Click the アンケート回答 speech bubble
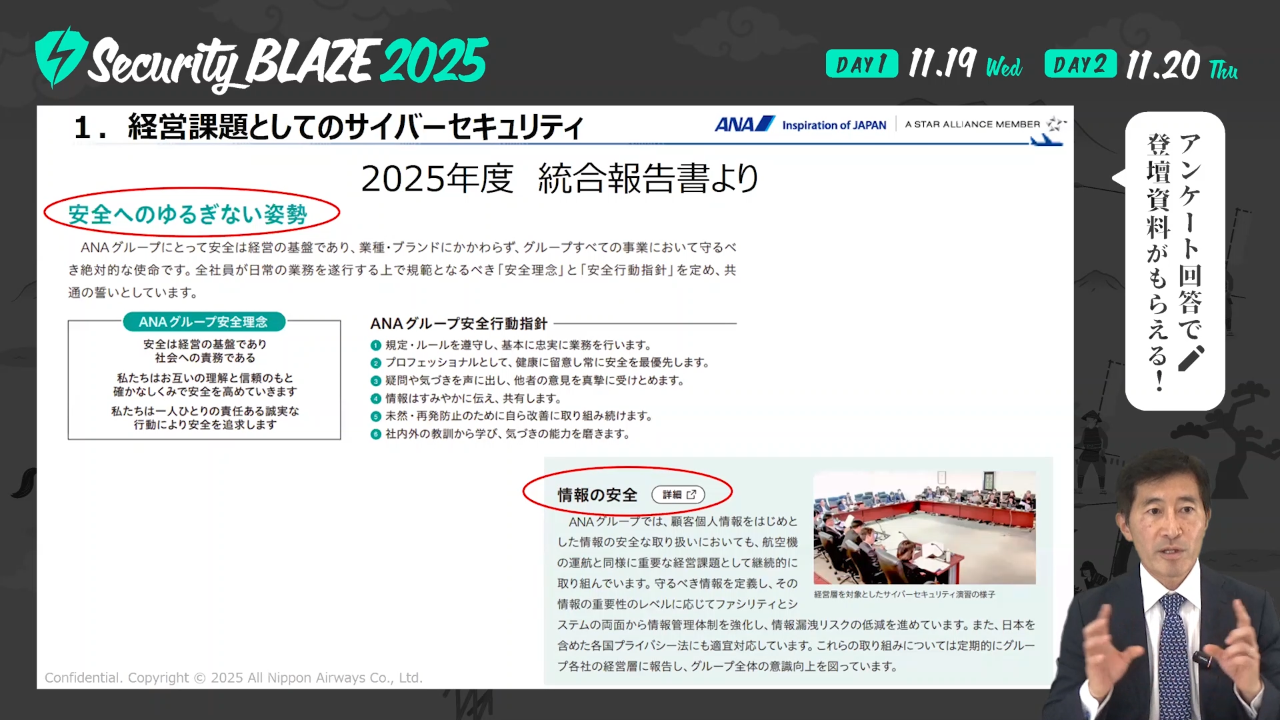The height and width of the screenshot is (720, 1280). (x=1175, y=260)
